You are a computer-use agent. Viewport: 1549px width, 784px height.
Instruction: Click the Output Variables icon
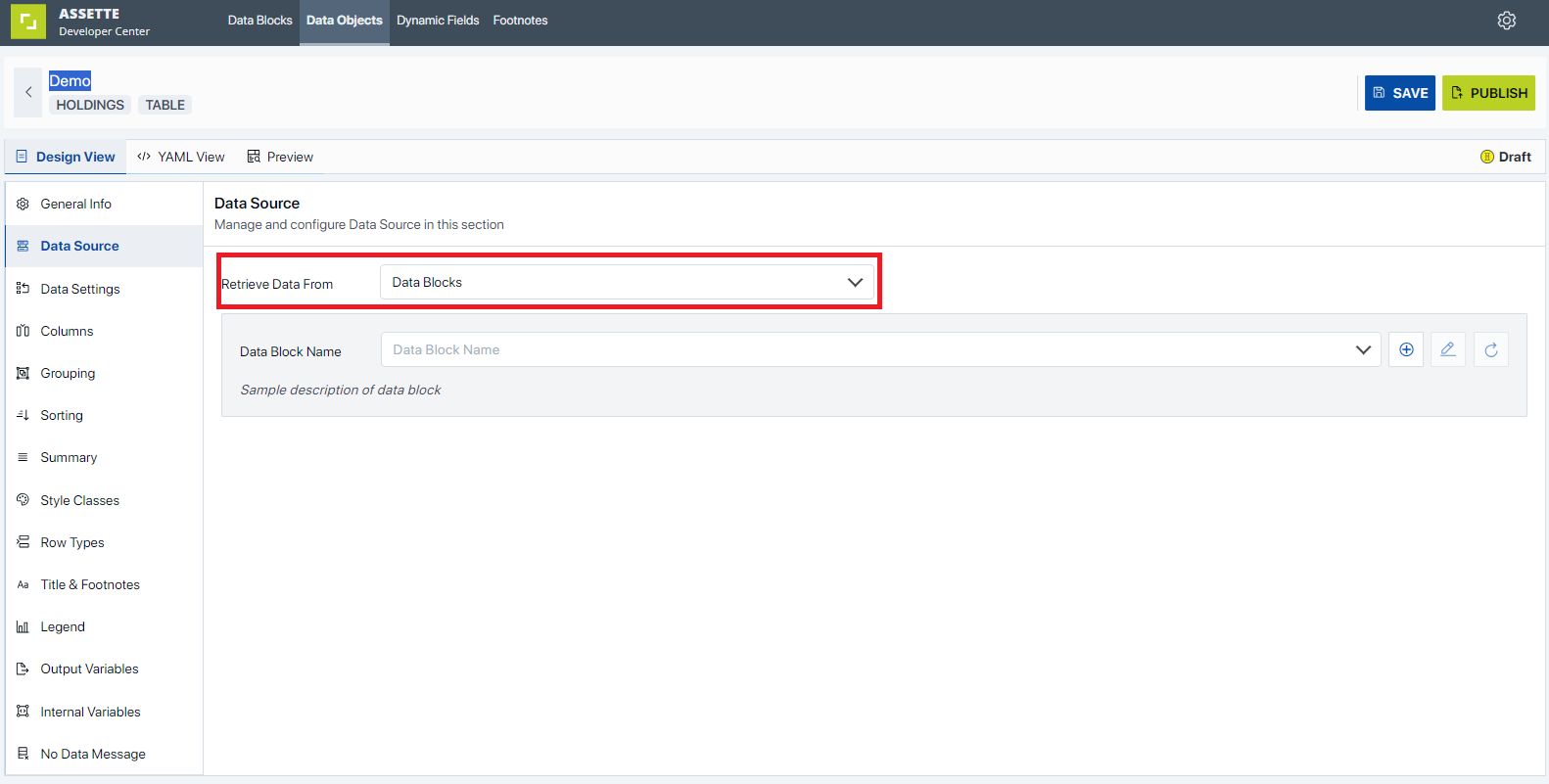coord(23,669)
